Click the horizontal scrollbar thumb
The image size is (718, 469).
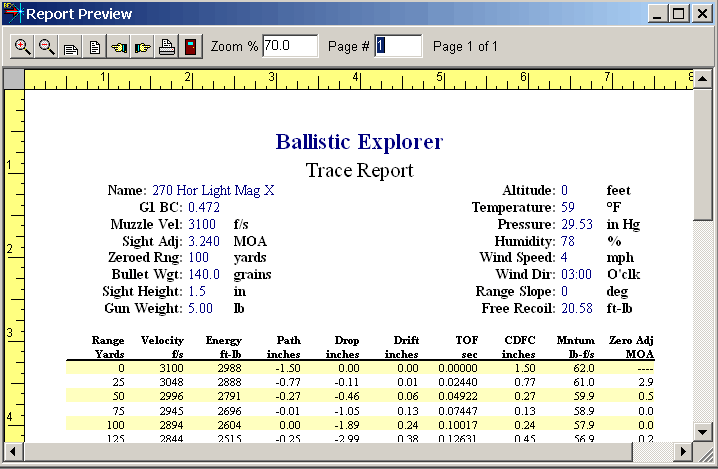[x=327, y=452]
